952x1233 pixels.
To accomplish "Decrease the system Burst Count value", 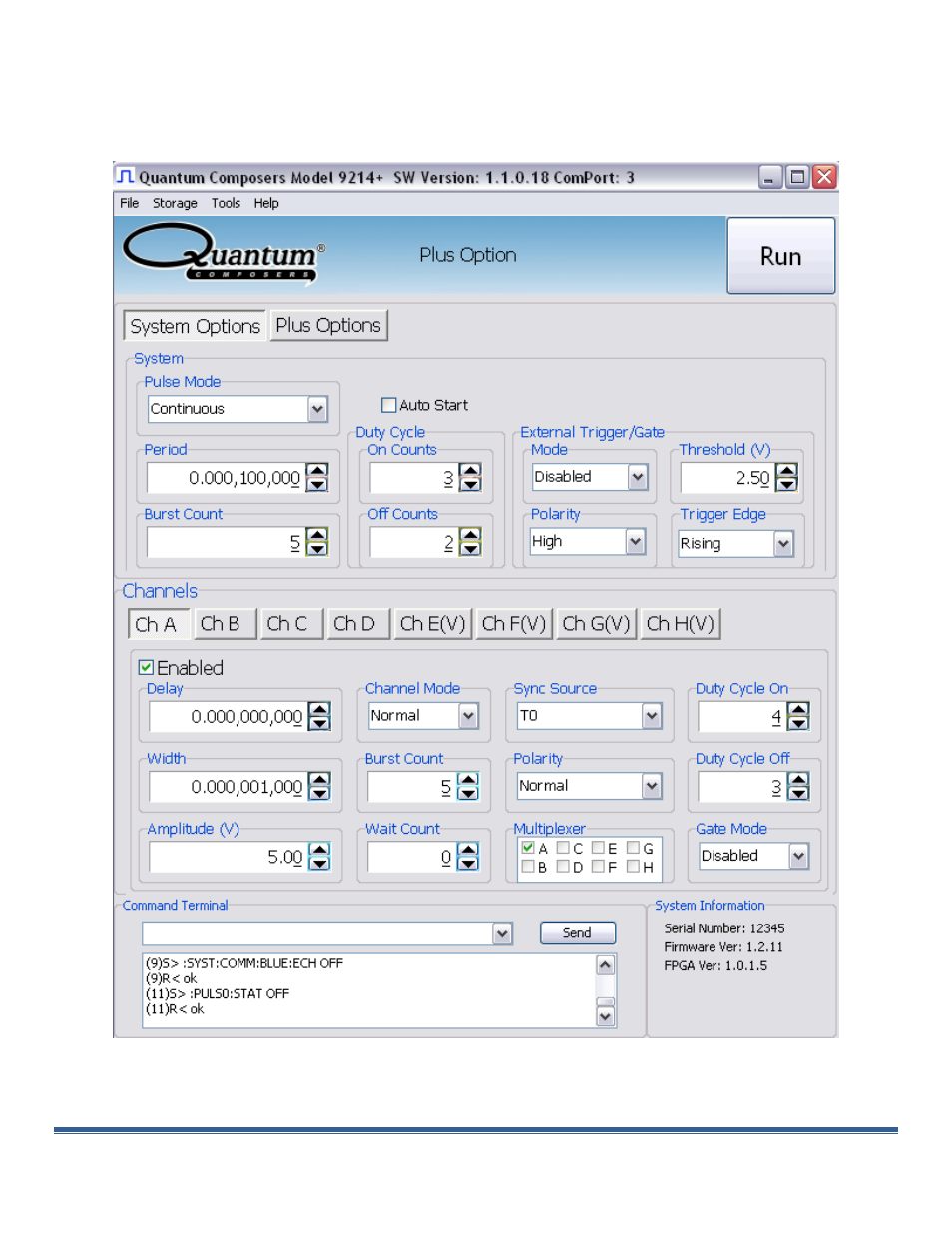I will (x=317, y=548).
